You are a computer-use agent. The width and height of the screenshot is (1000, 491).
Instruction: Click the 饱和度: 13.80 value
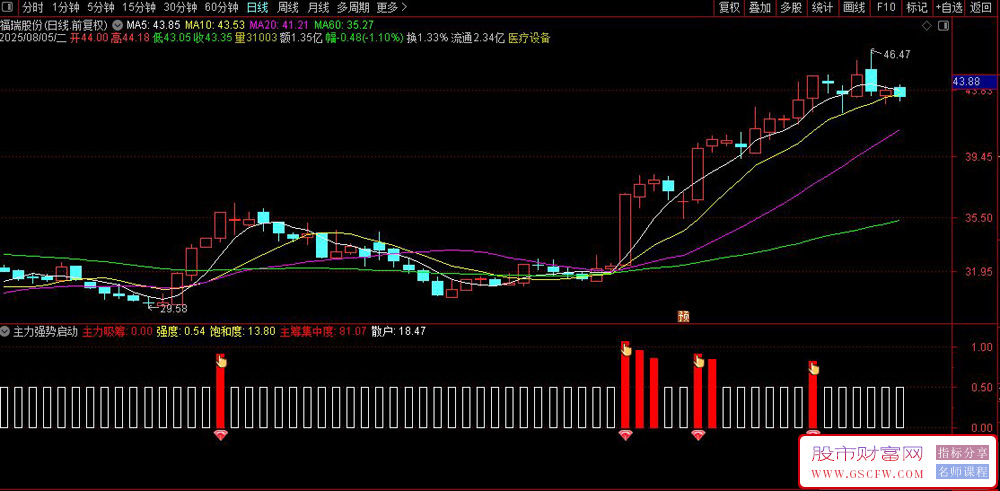point(243,332)
